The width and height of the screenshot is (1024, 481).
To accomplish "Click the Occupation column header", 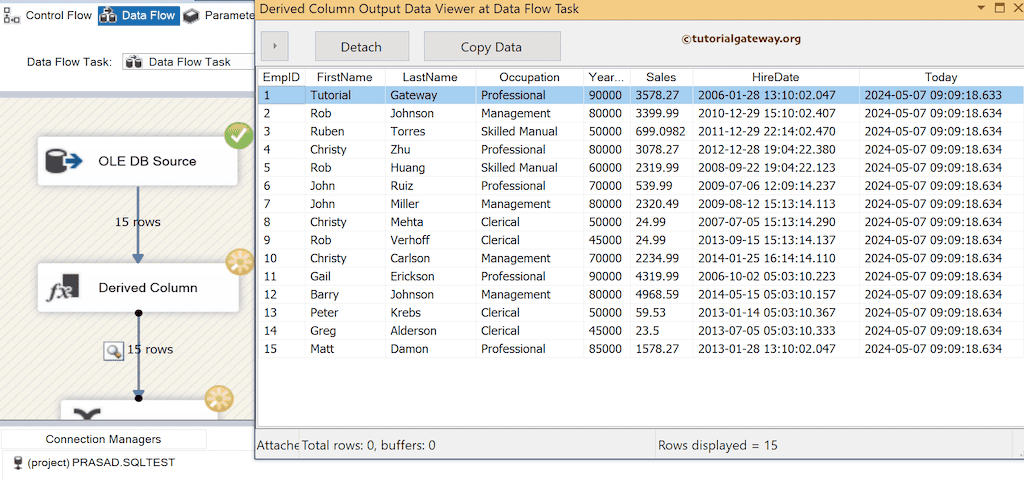I will click(530, 77).
